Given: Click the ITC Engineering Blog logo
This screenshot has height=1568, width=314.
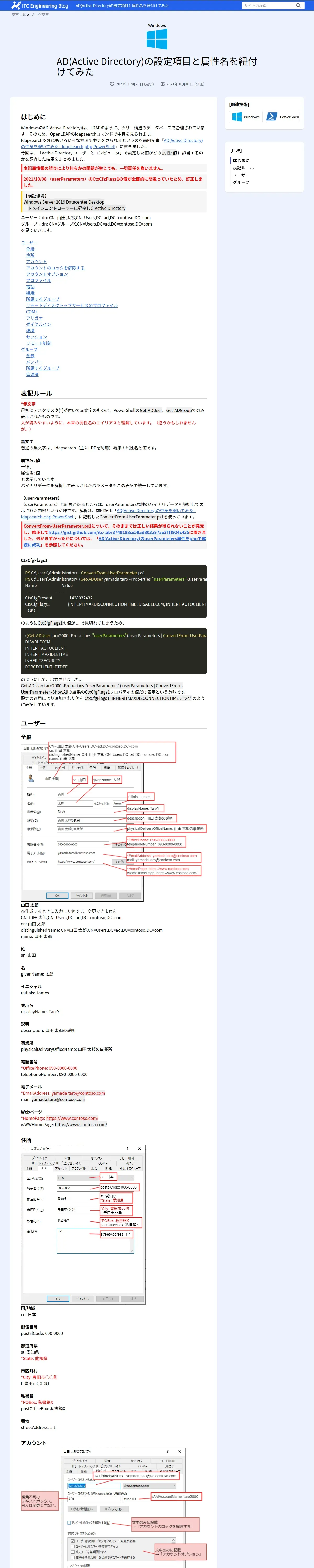Looking at the screenshot, I should click(x=39, y=5).
